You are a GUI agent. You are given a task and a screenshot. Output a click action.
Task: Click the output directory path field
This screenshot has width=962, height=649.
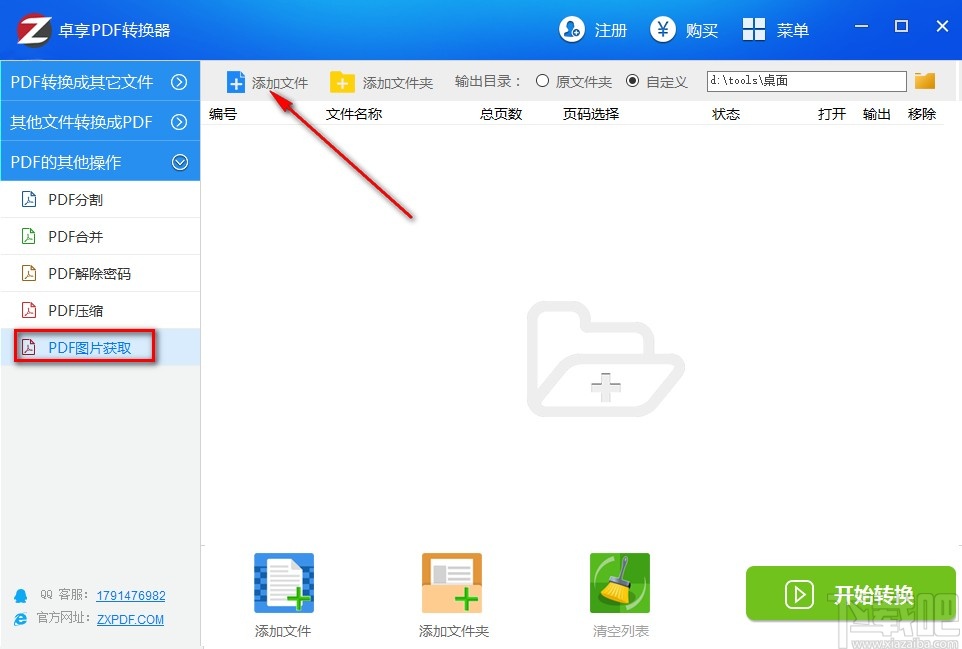pyautogui.click(x=806, y=81)
